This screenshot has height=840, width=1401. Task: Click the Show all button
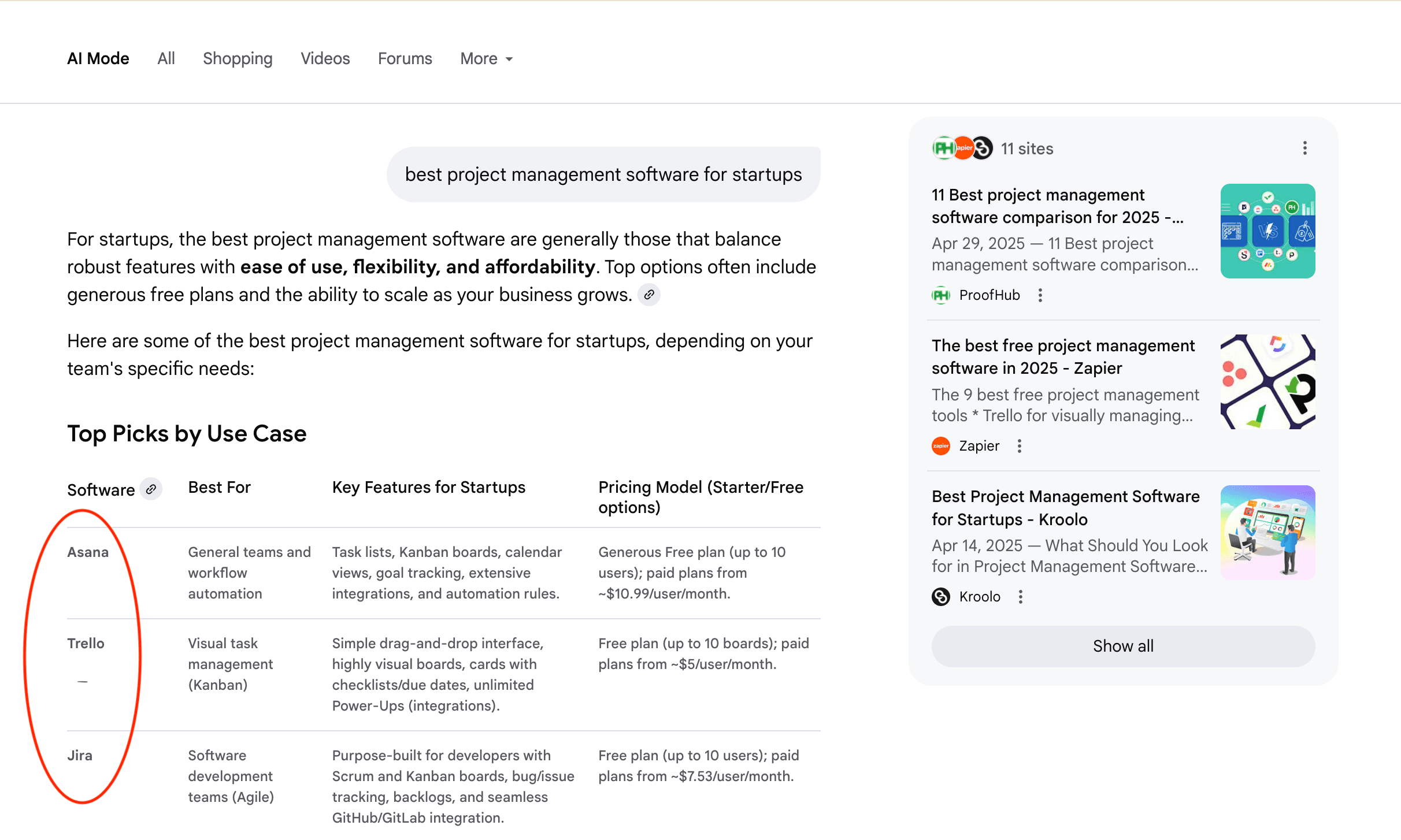tap(1122, 646)
